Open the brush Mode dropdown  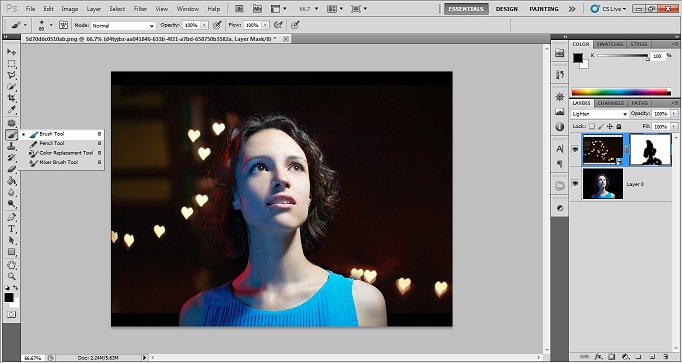coord(123,25)
